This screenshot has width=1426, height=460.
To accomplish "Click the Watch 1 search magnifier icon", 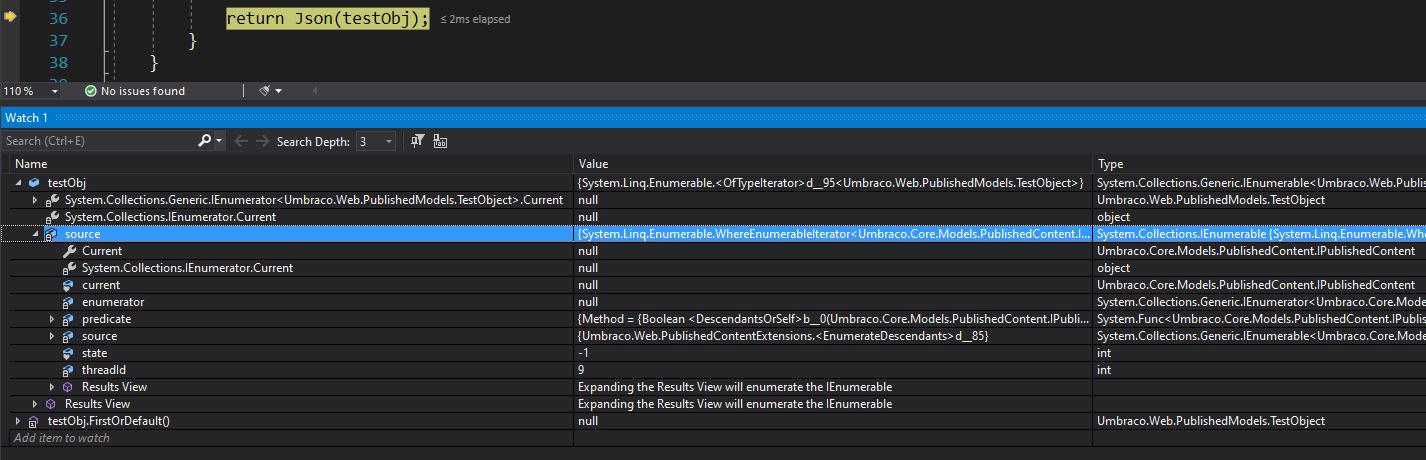I will [205, 141].
